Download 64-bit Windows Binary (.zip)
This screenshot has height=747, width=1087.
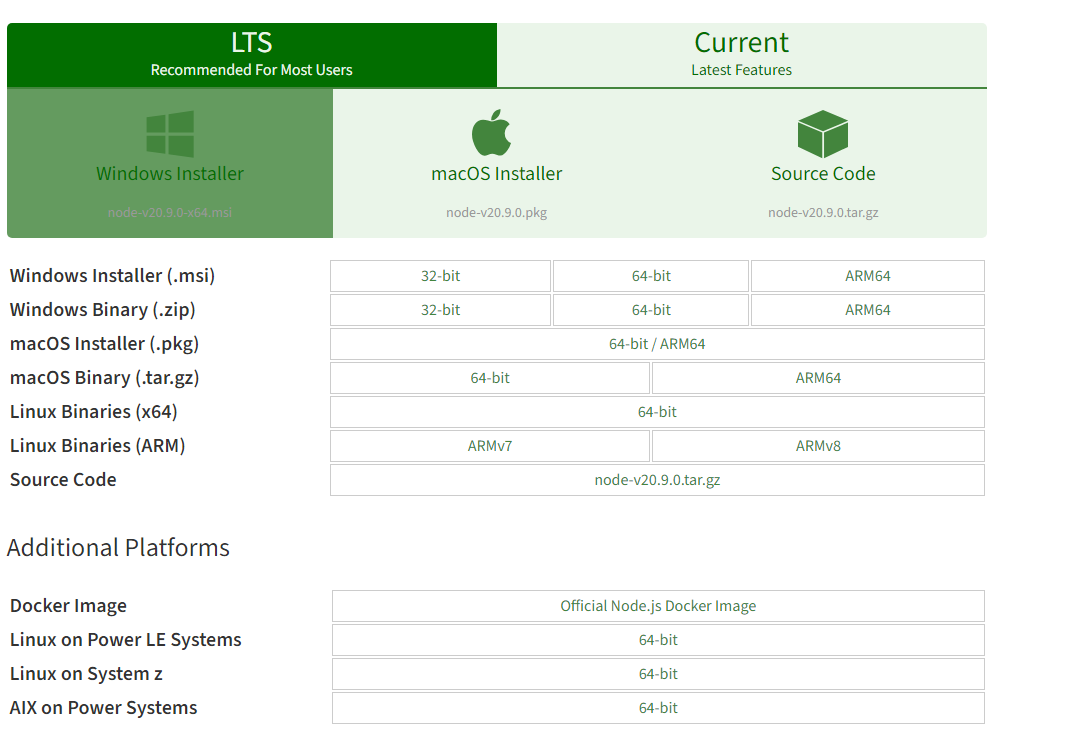point(651,310)
